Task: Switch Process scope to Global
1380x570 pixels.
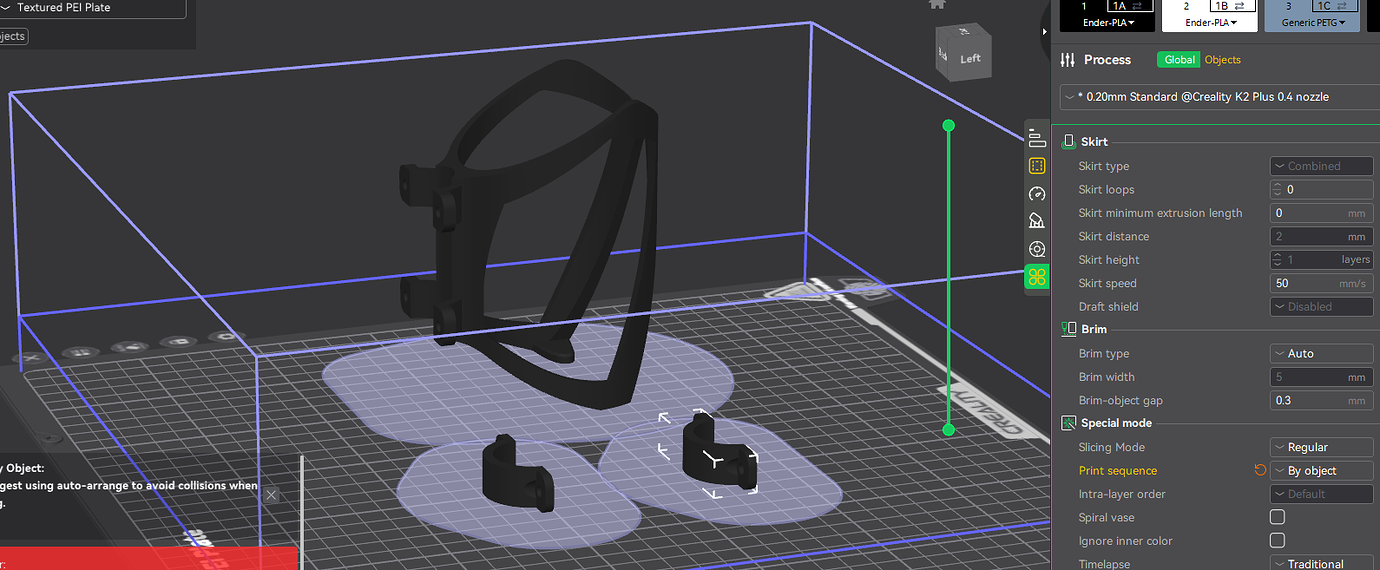Action: coord(1179,60)
